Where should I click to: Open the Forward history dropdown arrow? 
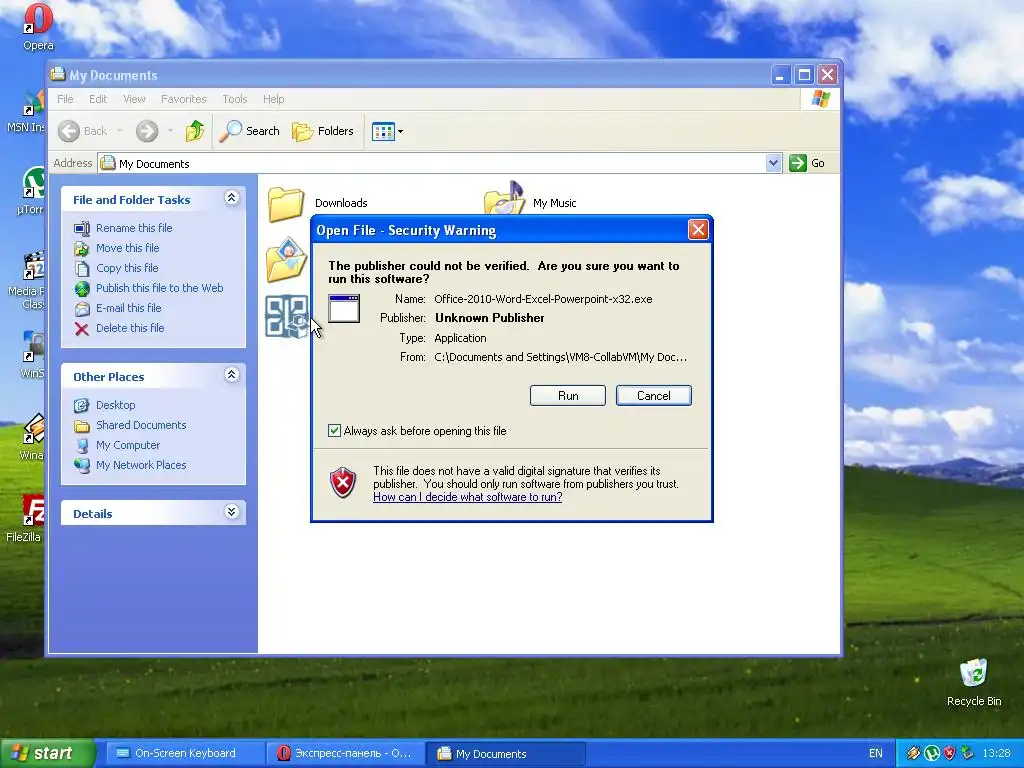(x=170, y=131)
